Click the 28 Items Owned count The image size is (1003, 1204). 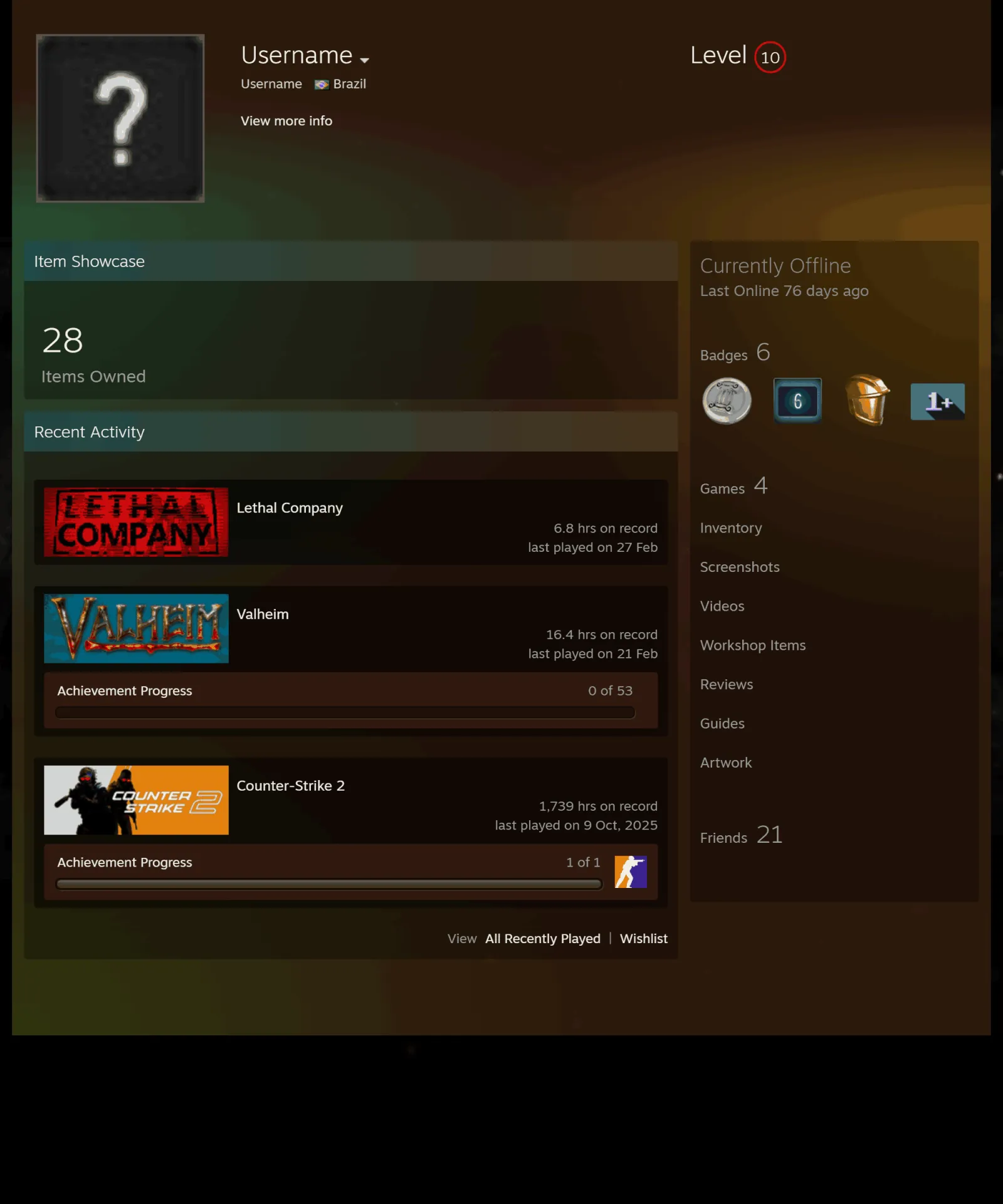click(x=93, y=354)
